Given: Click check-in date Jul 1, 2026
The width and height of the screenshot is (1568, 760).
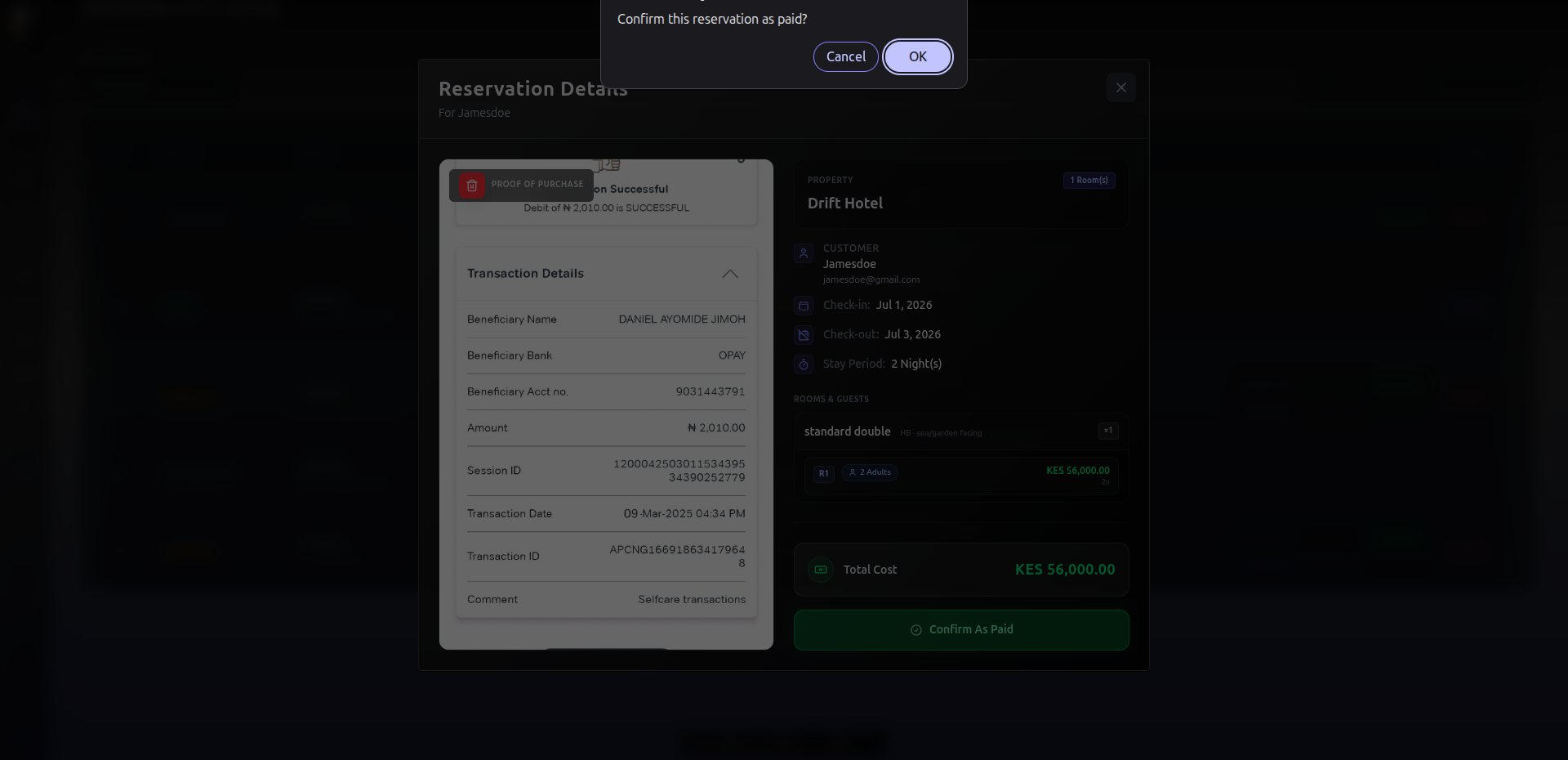Looking at the screenshot, I should 904,305.
